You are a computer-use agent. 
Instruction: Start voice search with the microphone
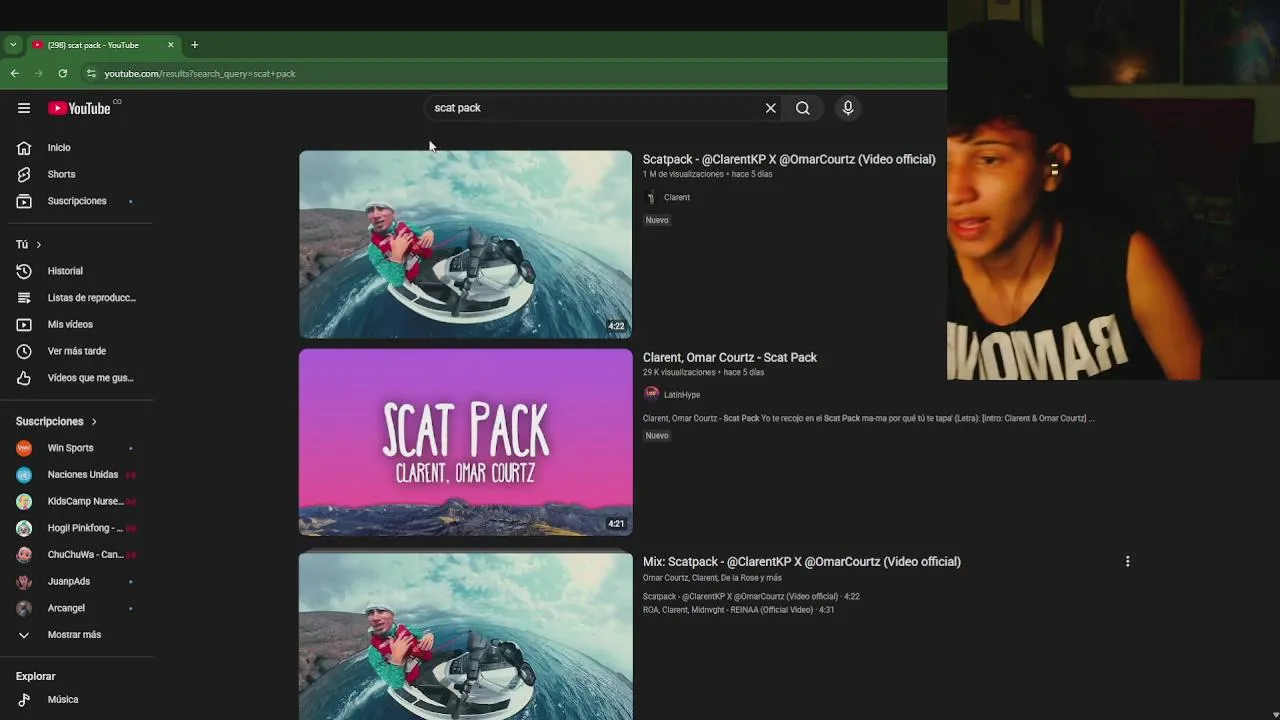(848, 108)
